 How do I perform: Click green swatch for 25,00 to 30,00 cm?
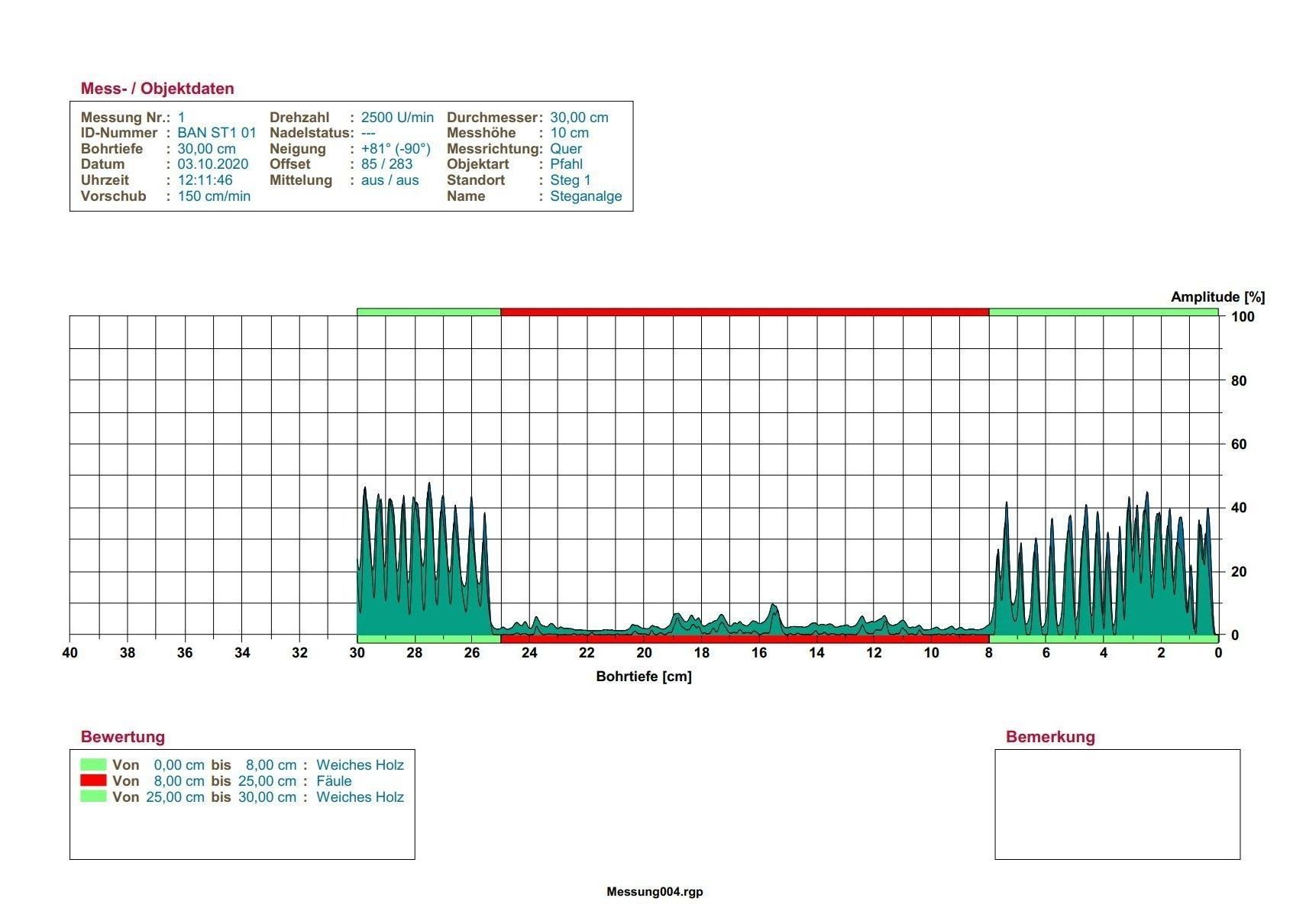click(93, 796)
